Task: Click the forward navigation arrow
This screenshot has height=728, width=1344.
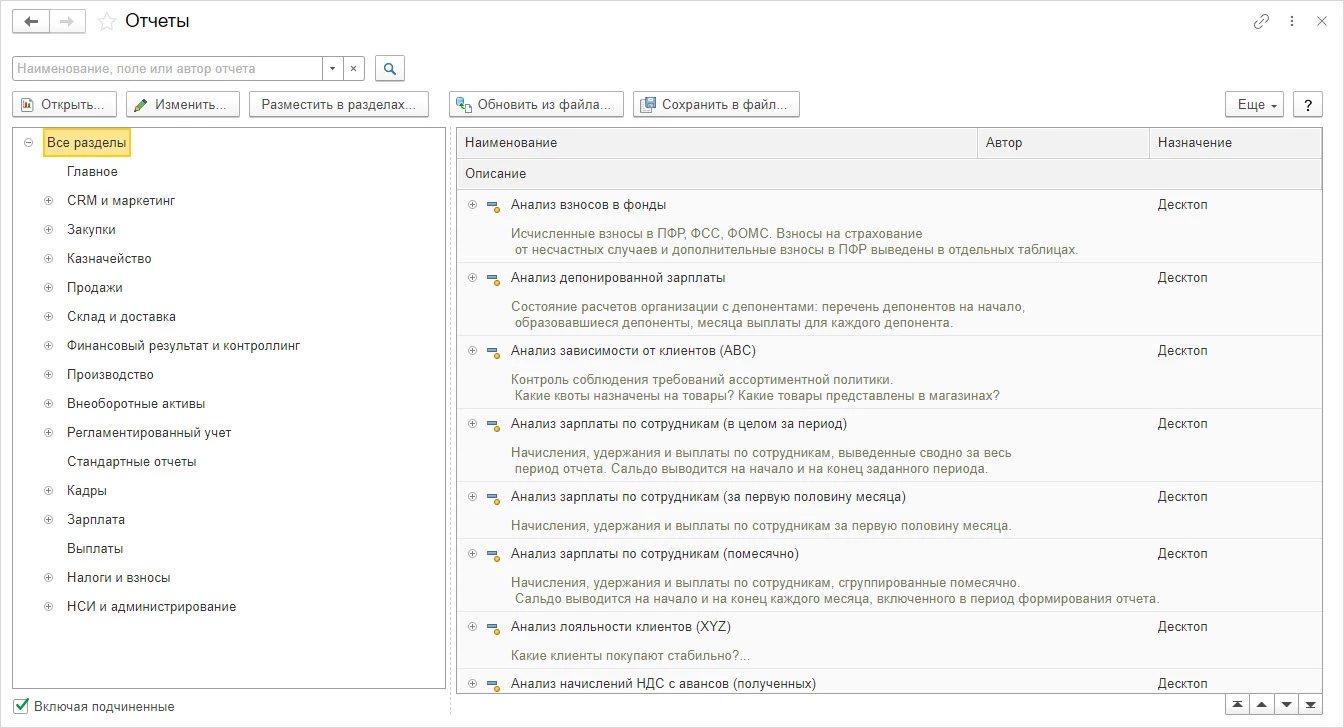Action: 68,21
